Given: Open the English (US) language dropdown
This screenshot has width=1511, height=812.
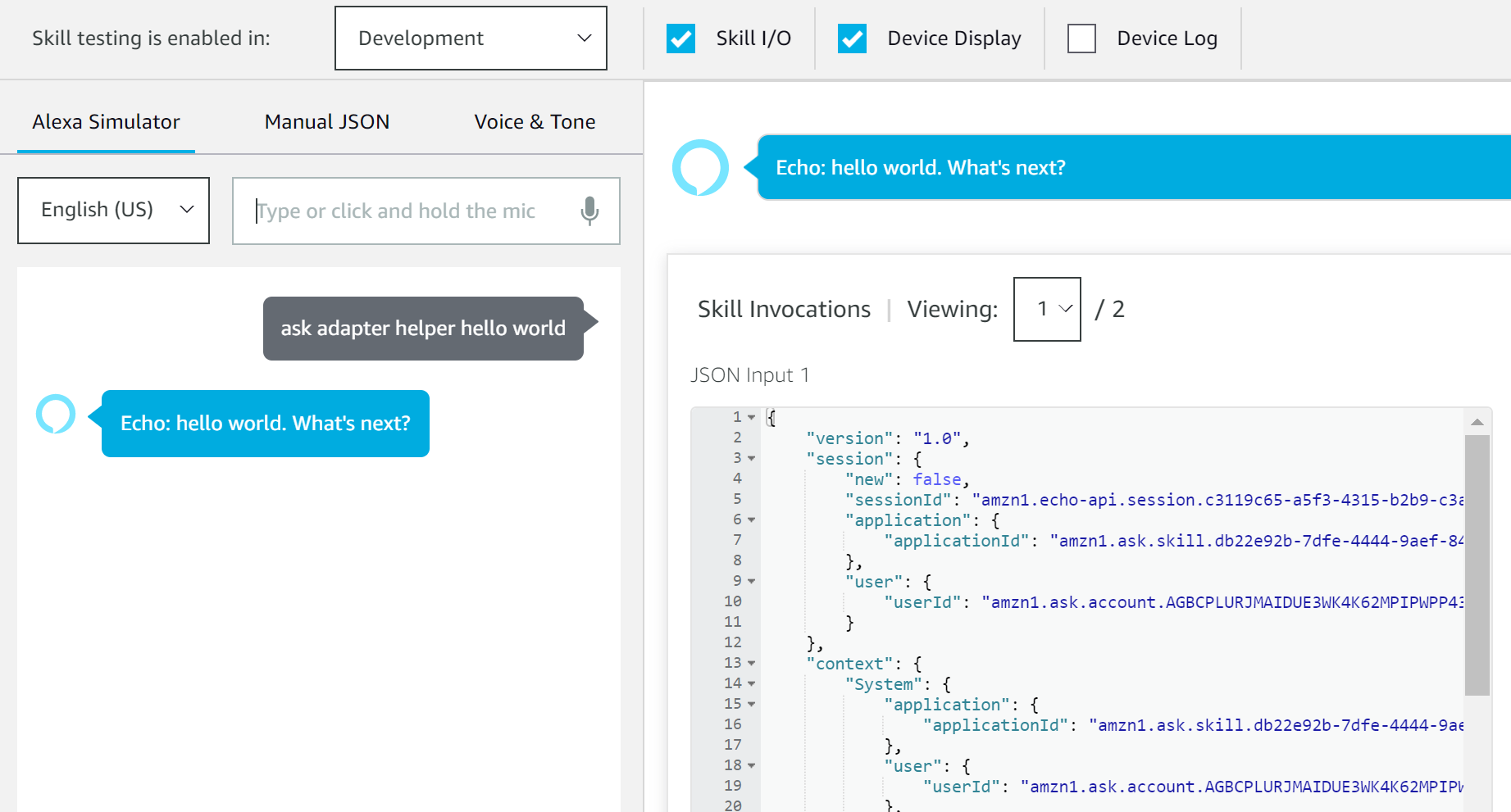Looking at the screenshot, I should click(113, 211).
